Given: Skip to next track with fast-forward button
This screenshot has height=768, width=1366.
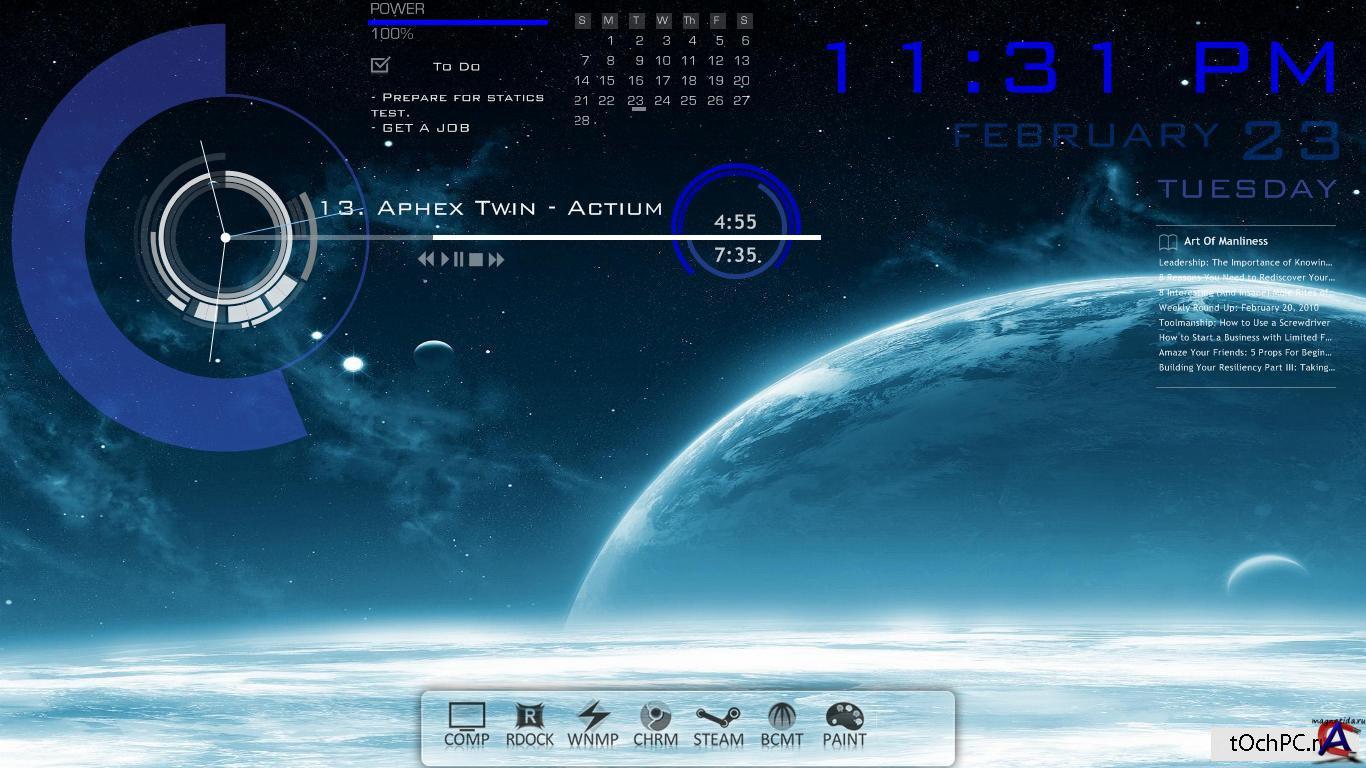Looking at the screenshot, I should 496,260.
